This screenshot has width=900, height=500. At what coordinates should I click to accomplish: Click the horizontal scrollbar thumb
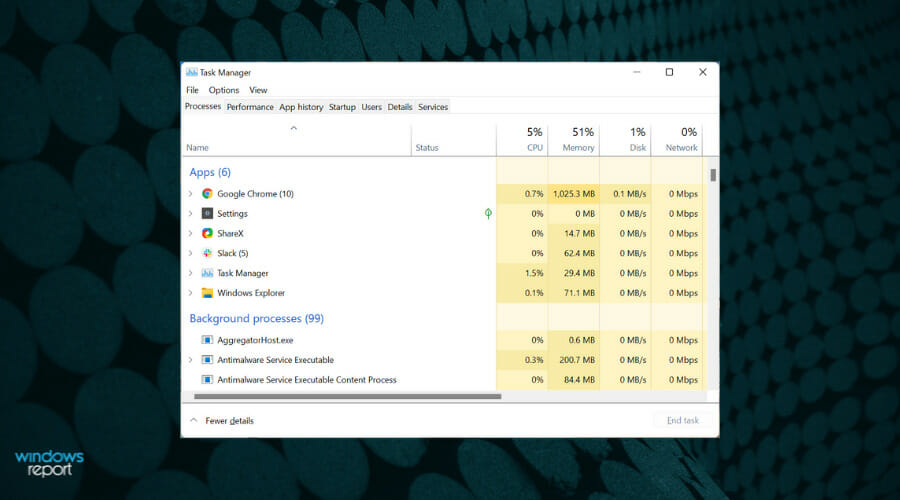pyautogui.click(x=347, y=396)
